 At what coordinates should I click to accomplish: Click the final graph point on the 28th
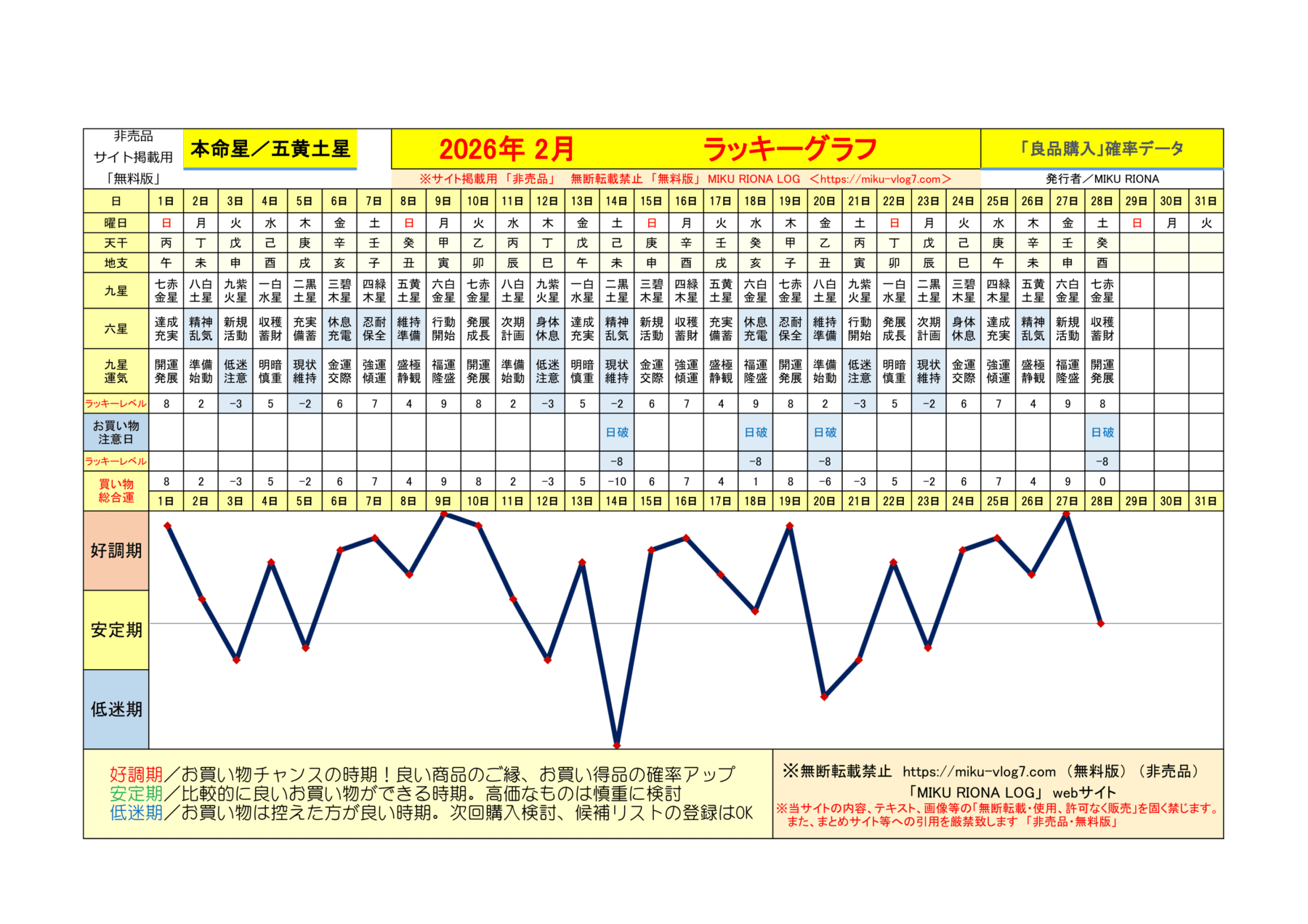click(x=1101, y=623)
